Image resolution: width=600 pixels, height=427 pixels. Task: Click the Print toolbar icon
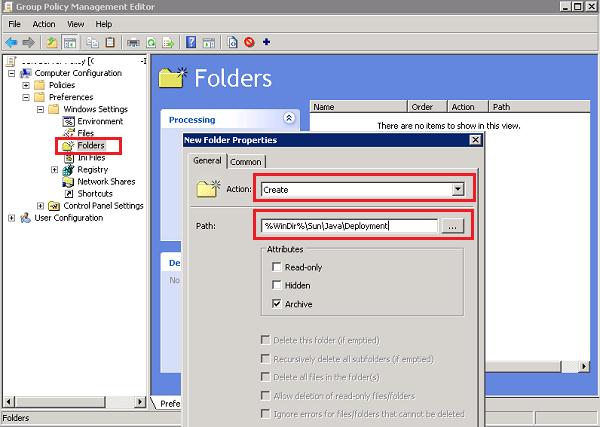point(134,43)
